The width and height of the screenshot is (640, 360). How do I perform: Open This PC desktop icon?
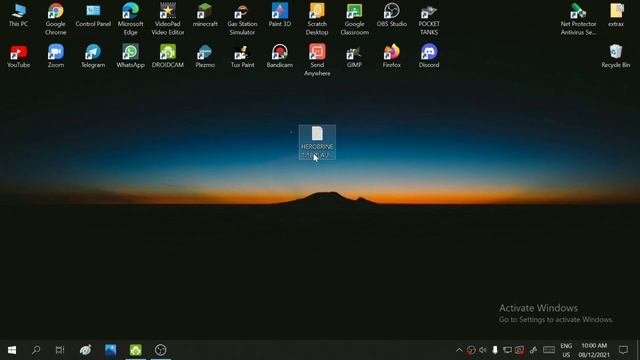18,15
